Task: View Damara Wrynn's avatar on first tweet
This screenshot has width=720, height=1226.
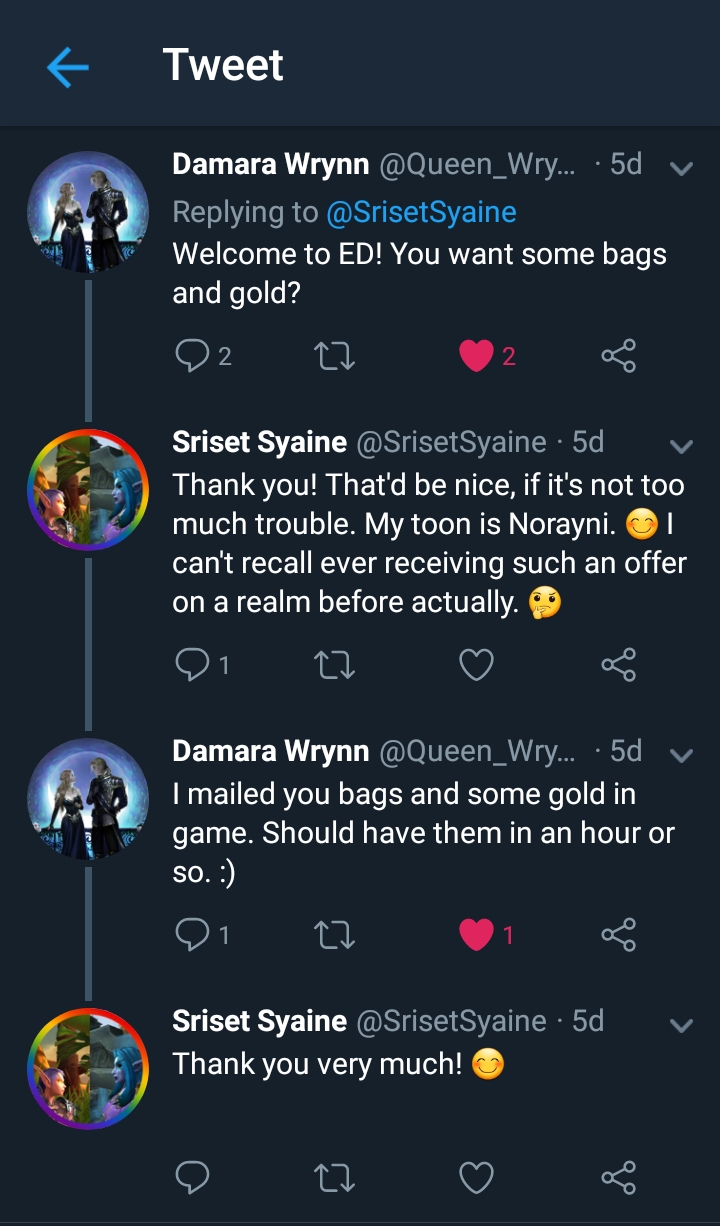Action: pyautogui.click(x=88, y=213)
